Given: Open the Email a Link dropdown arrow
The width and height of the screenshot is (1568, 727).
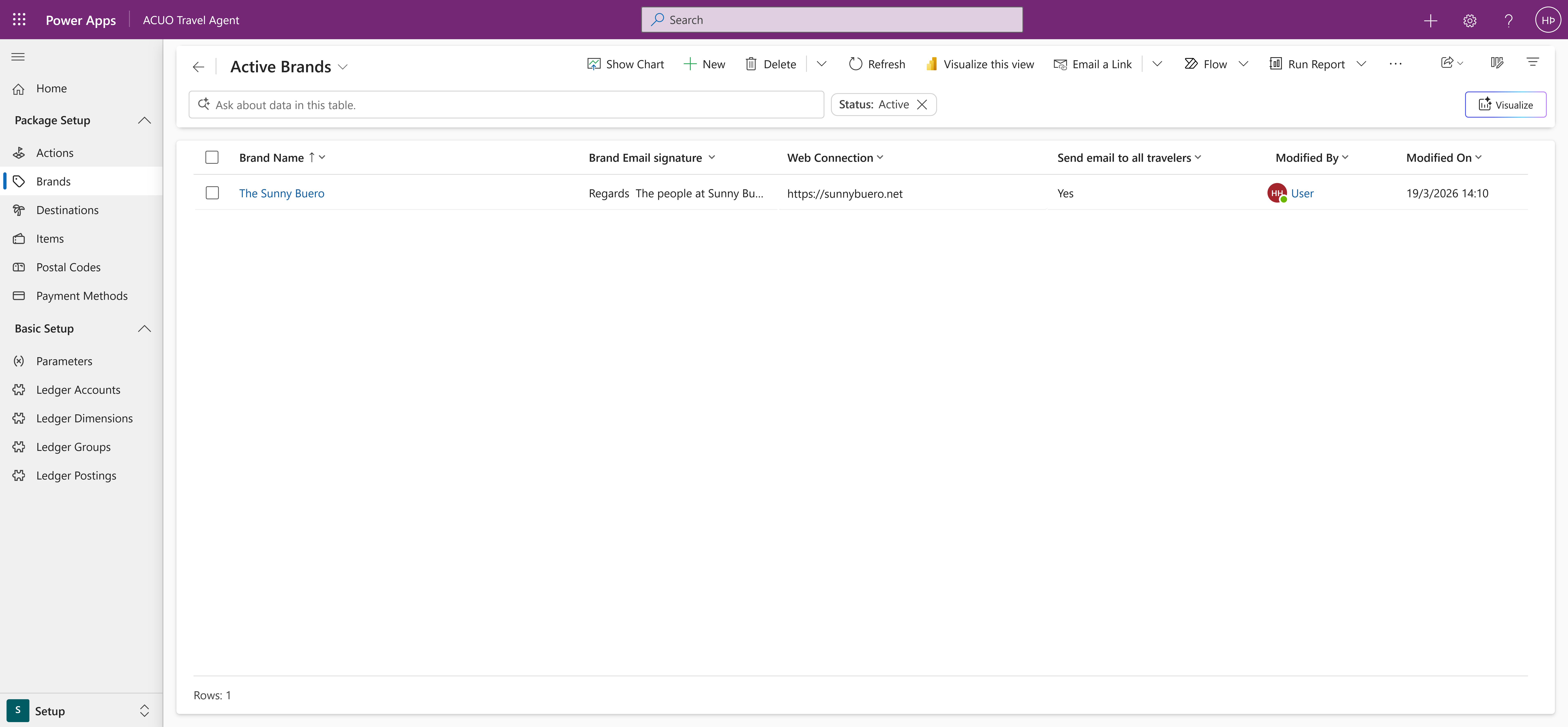Looking at the screenshot, I should (x=1157, y=64).
